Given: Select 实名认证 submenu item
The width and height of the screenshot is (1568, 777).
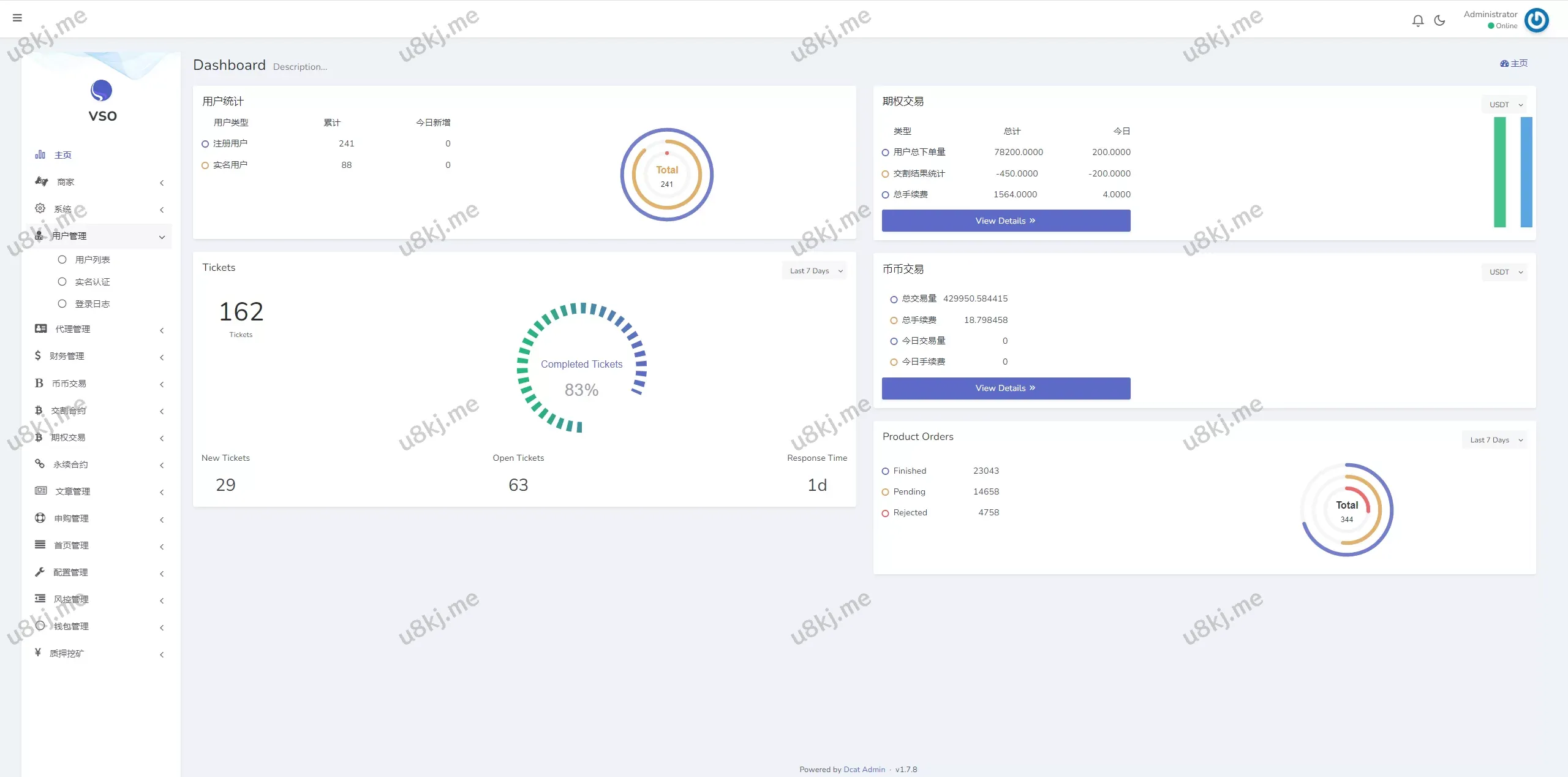Looking at the screenshot, I should click(92, 282).
